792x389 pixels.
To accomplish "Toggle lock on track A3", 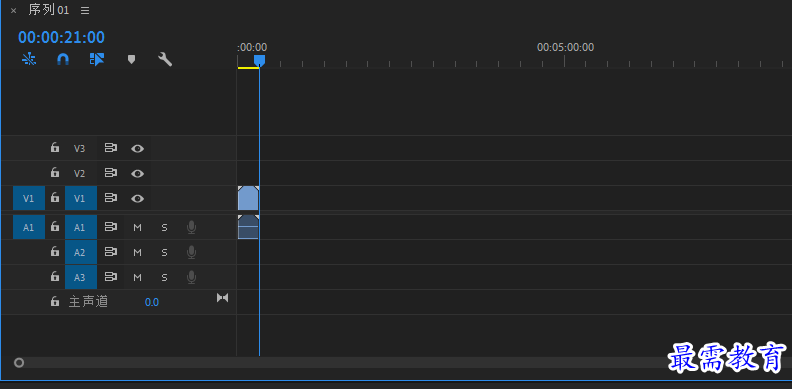I will [x=55, y=276].
